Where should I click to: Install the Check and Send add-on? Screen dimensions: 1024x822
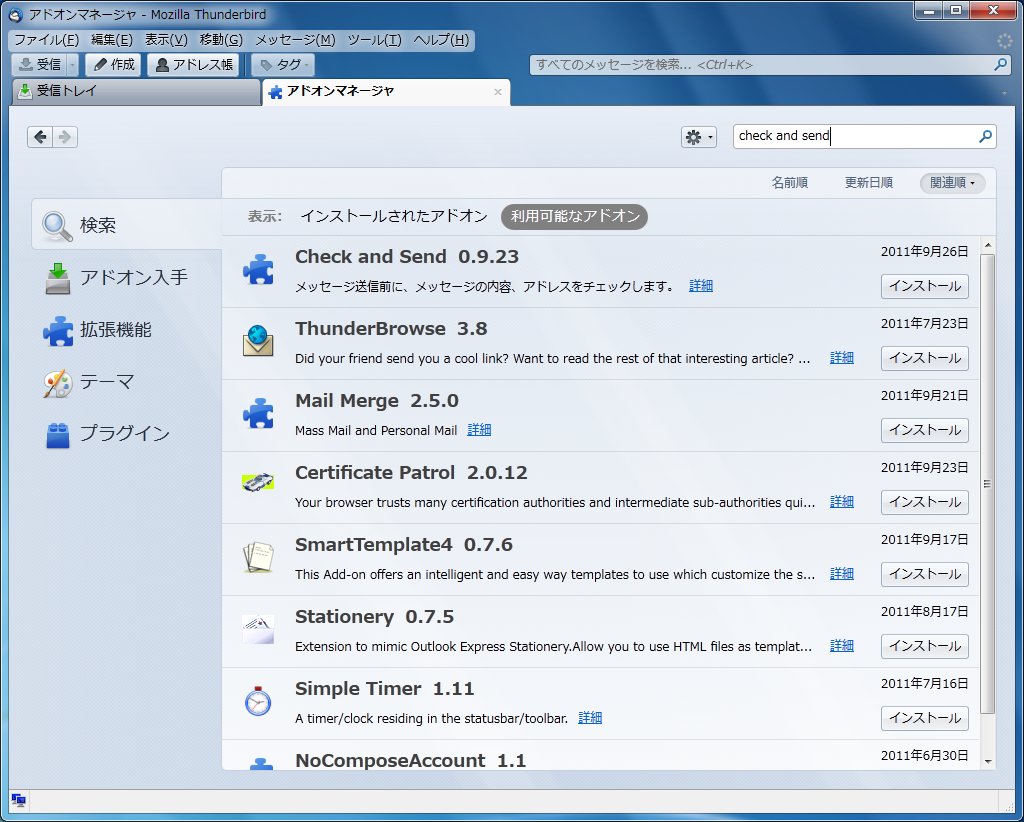(x=925, y=286)
